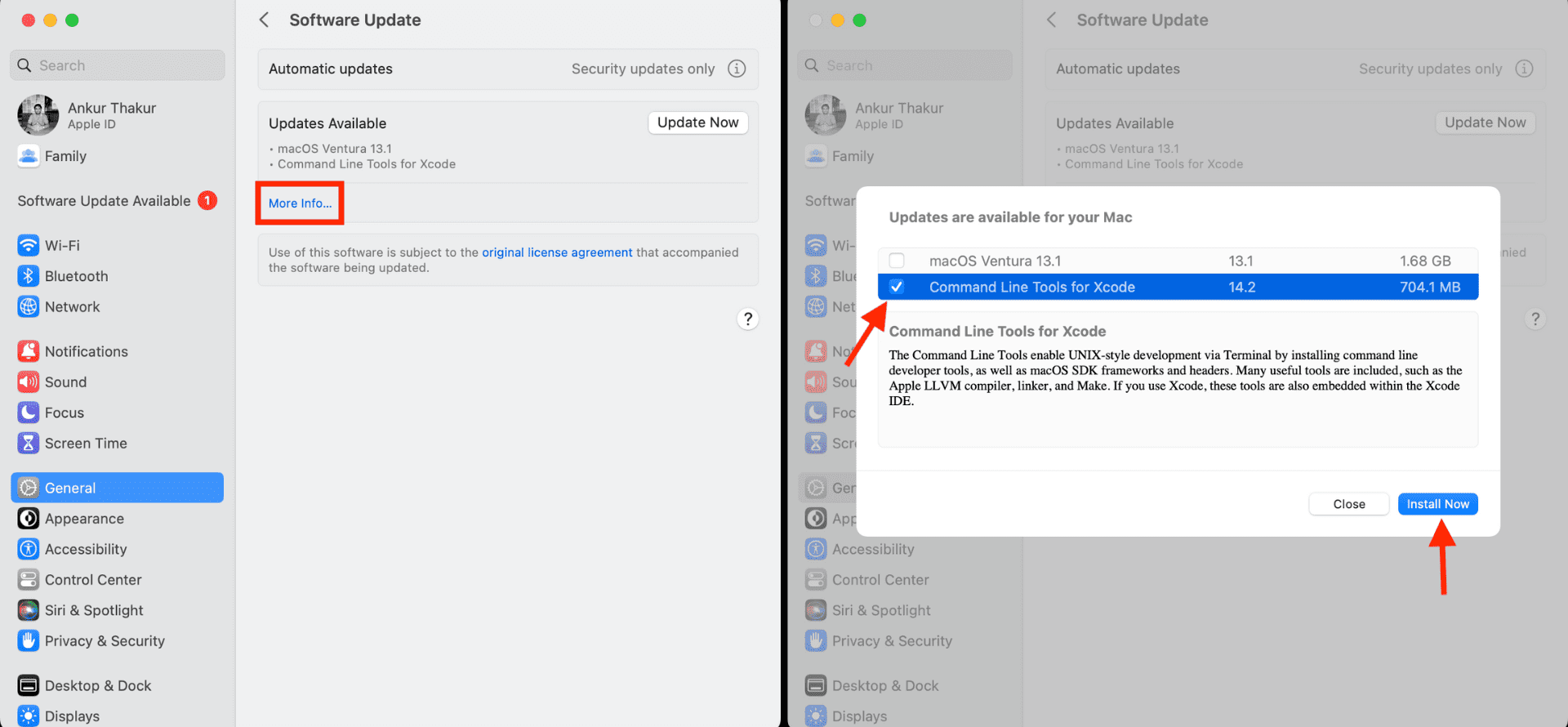This screenshot has height=727, width=1568.
Task: Open Software Update Available item in left sidebar
Action: [x=118, y=200]
